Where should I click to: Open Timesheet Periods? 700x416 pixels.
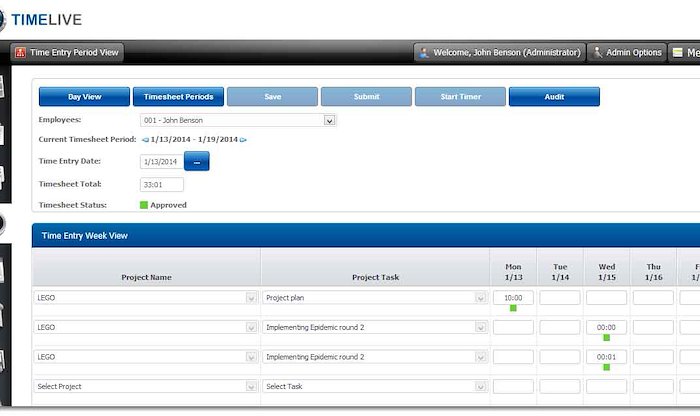178,97
